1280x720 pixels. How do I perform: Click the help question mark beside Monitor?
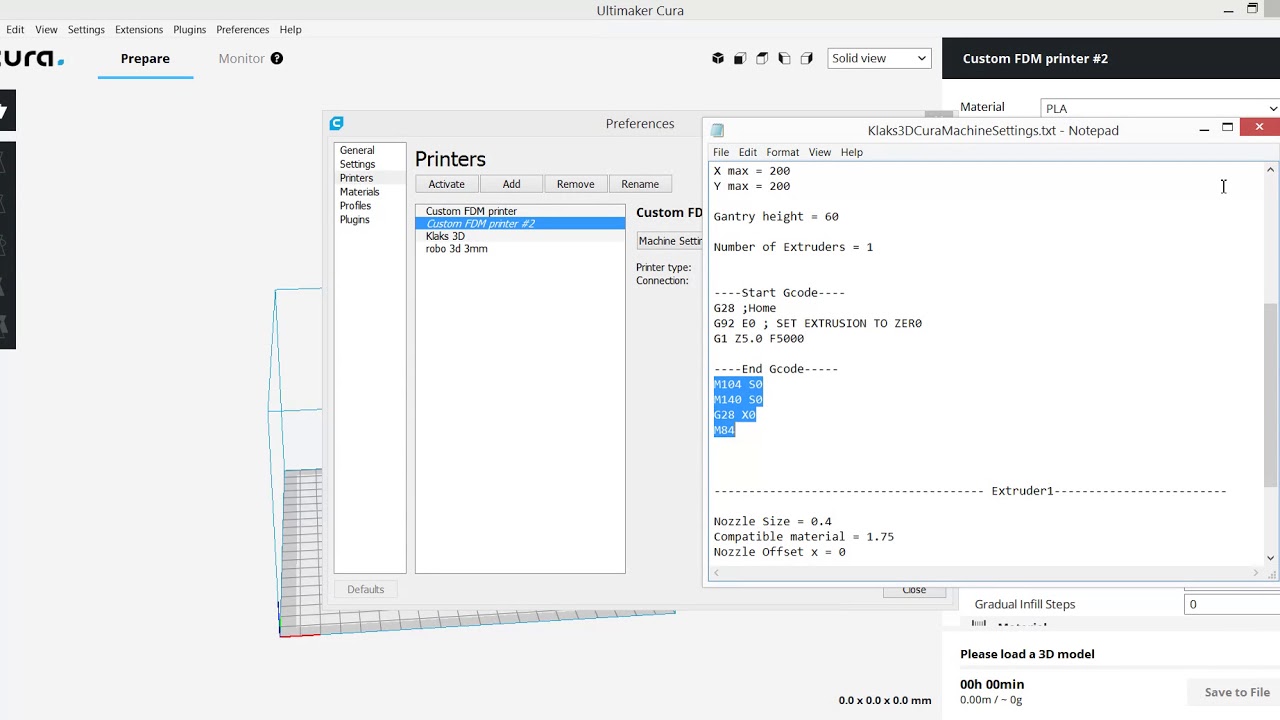(x=277, y=58)
